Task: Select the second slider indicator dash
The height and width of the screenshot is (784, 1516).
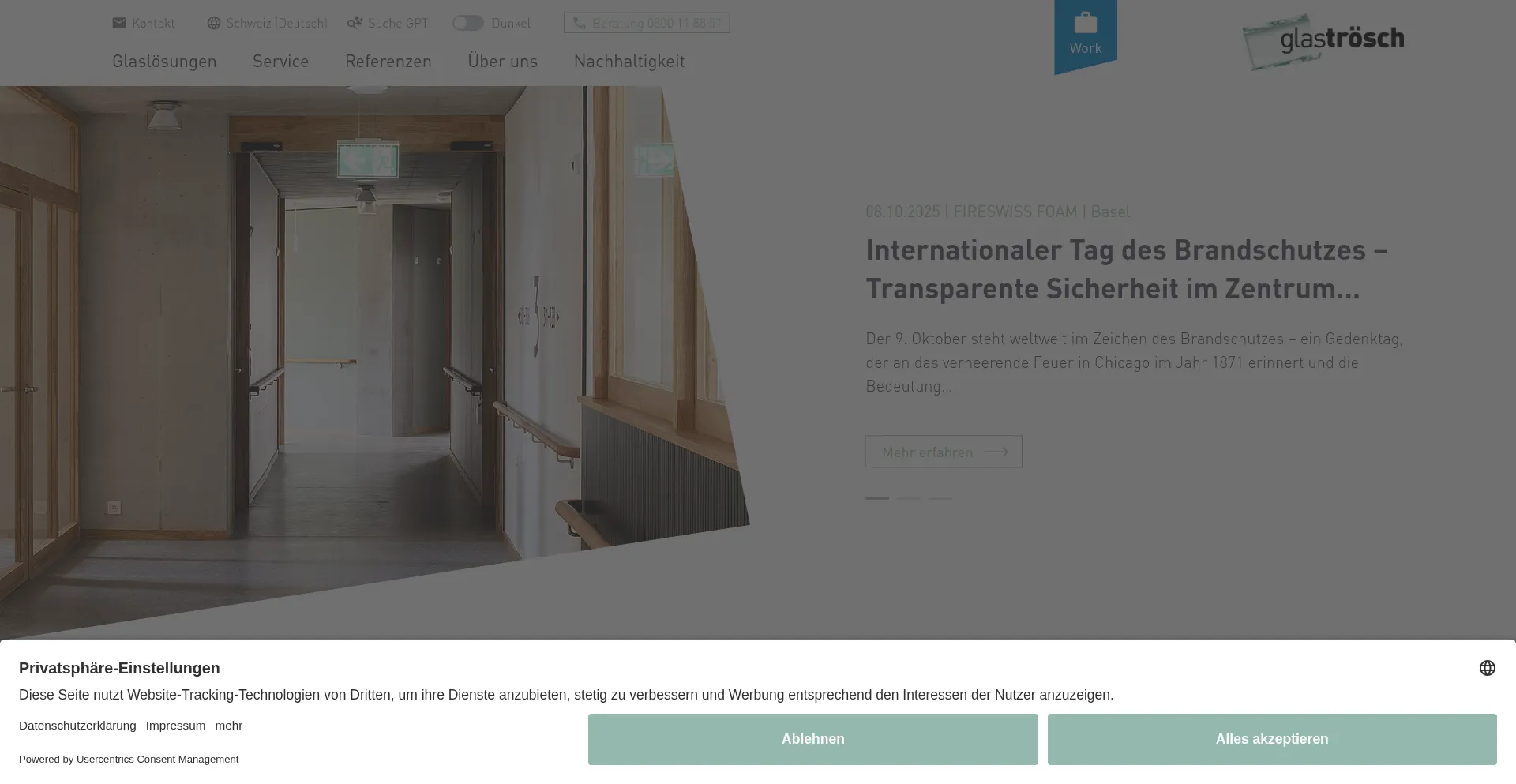Action: (908, 498)
